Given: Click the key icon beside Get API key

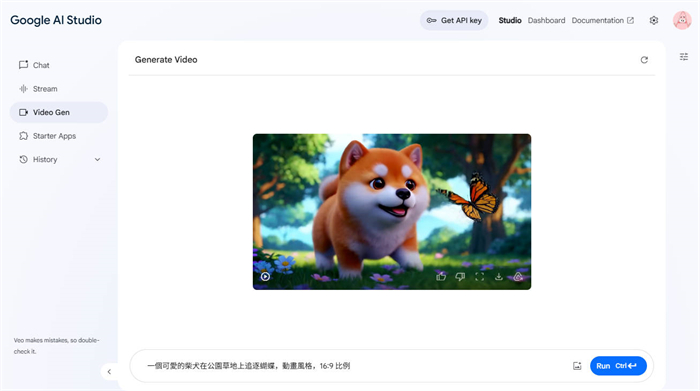Looking at the screenshot, I should click(431, 21).
